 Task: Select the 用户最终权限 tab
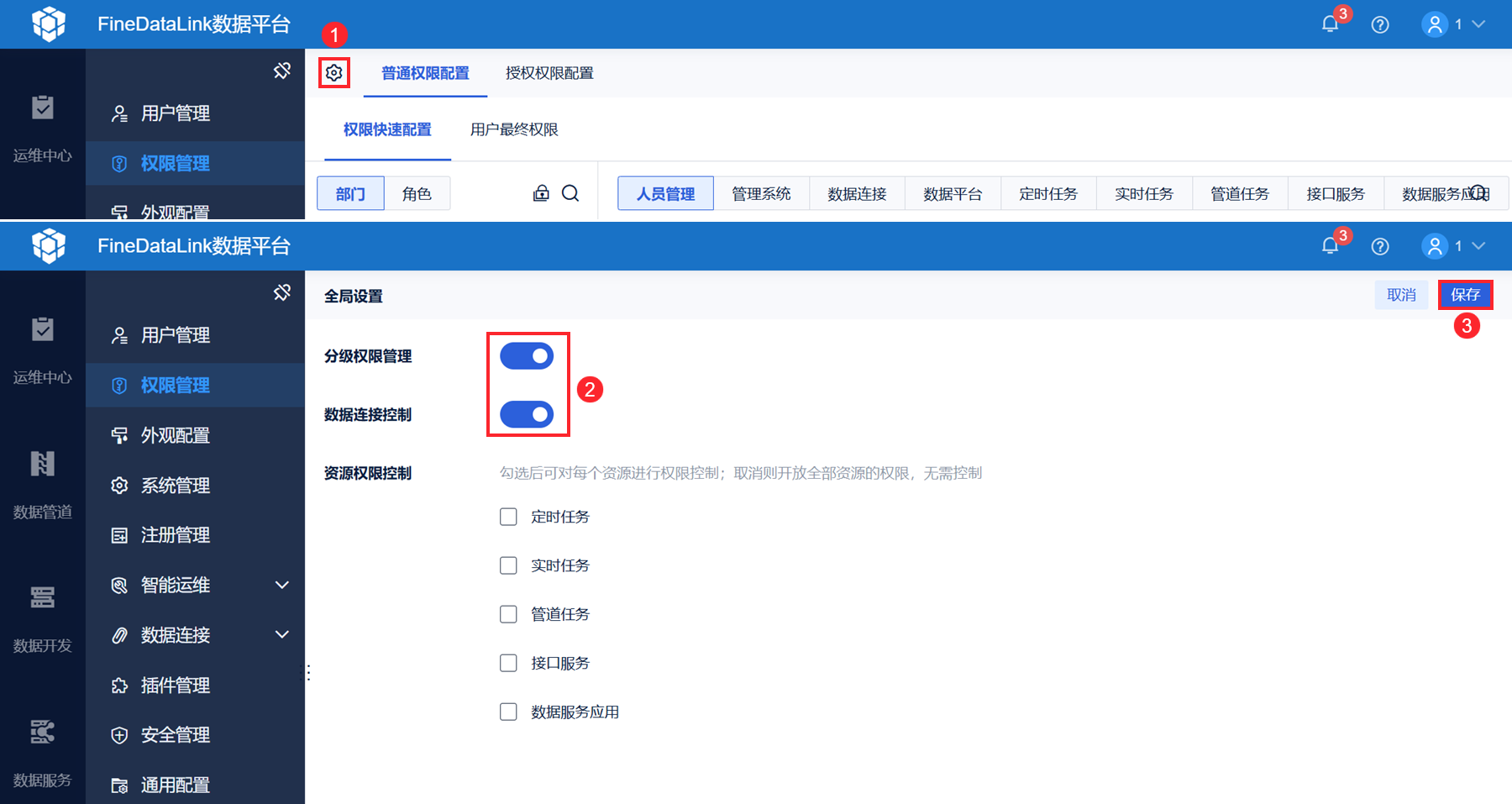[x=514, y=129]
